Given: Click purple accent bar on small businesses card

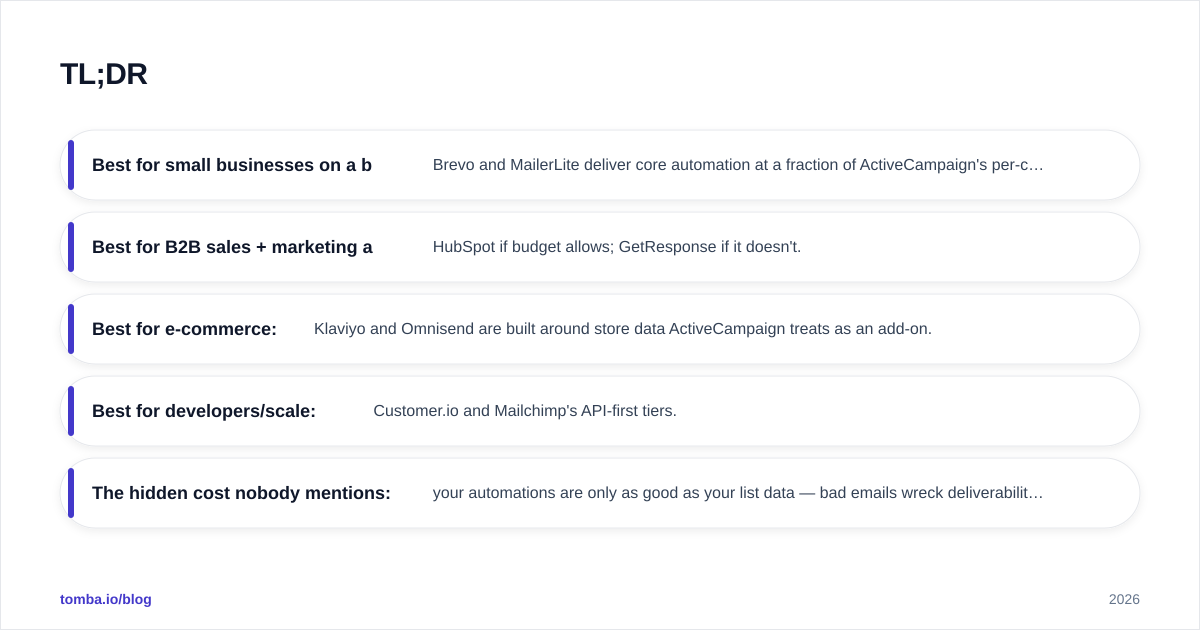Looking at the screenshot, I should 71,165.
